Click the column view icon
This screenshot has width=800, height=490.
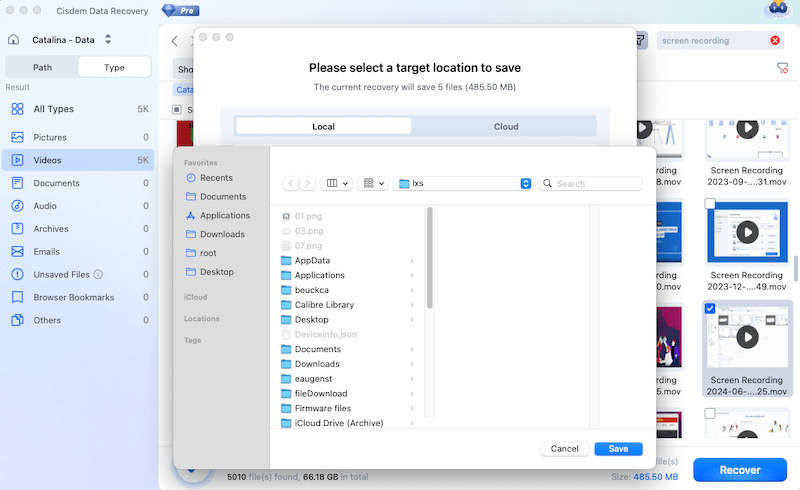(334, 184)
